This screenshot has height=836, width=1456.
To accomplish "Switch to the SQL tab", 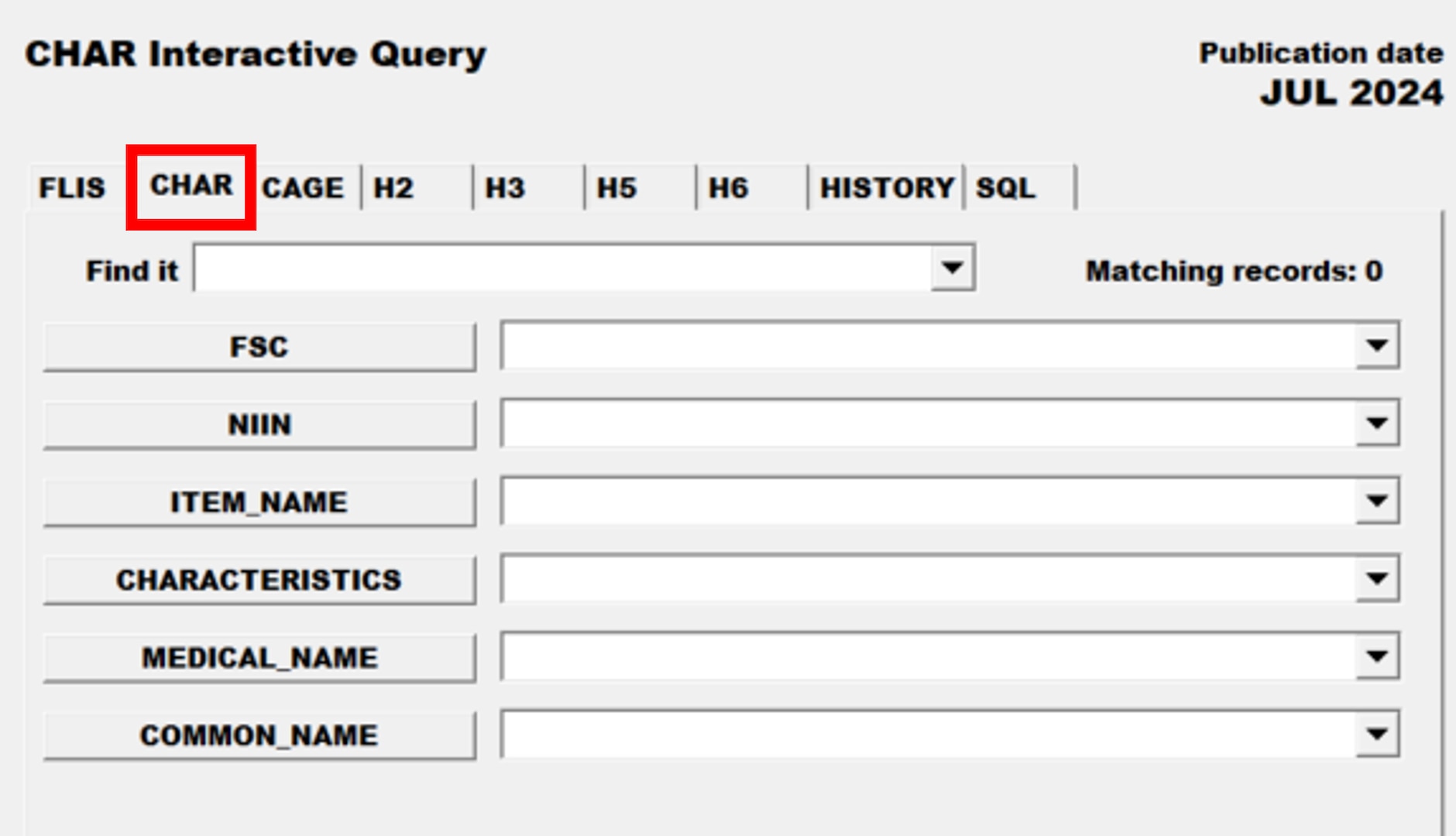I will (1020, 187).
